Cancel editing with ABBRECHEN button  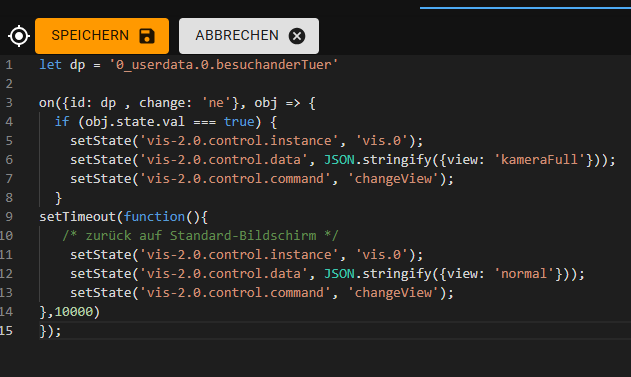[249, 36]
